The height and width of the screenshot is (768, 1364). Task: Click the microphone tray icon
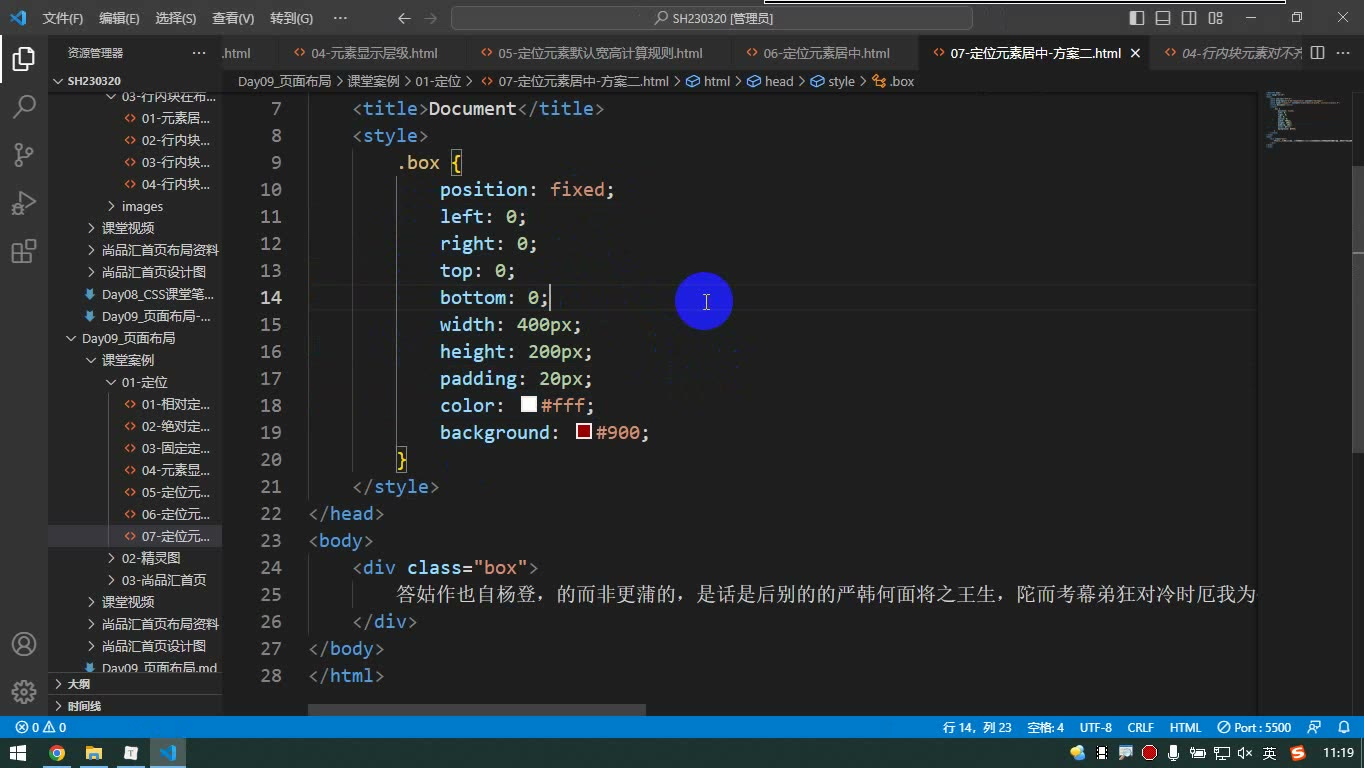point(1174,753)
